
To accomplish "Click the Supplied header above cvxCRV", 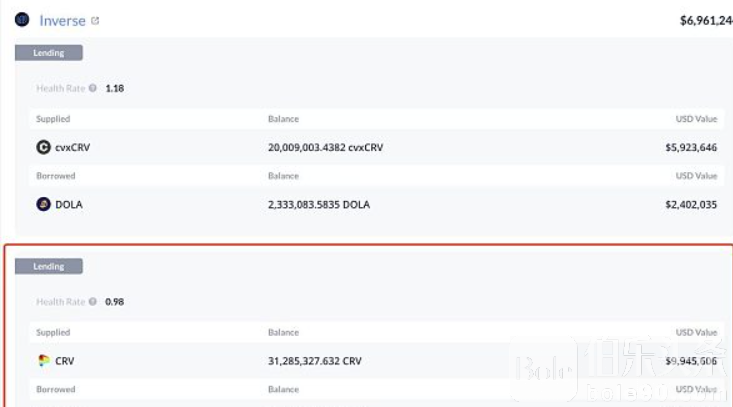I will point(53,119).
